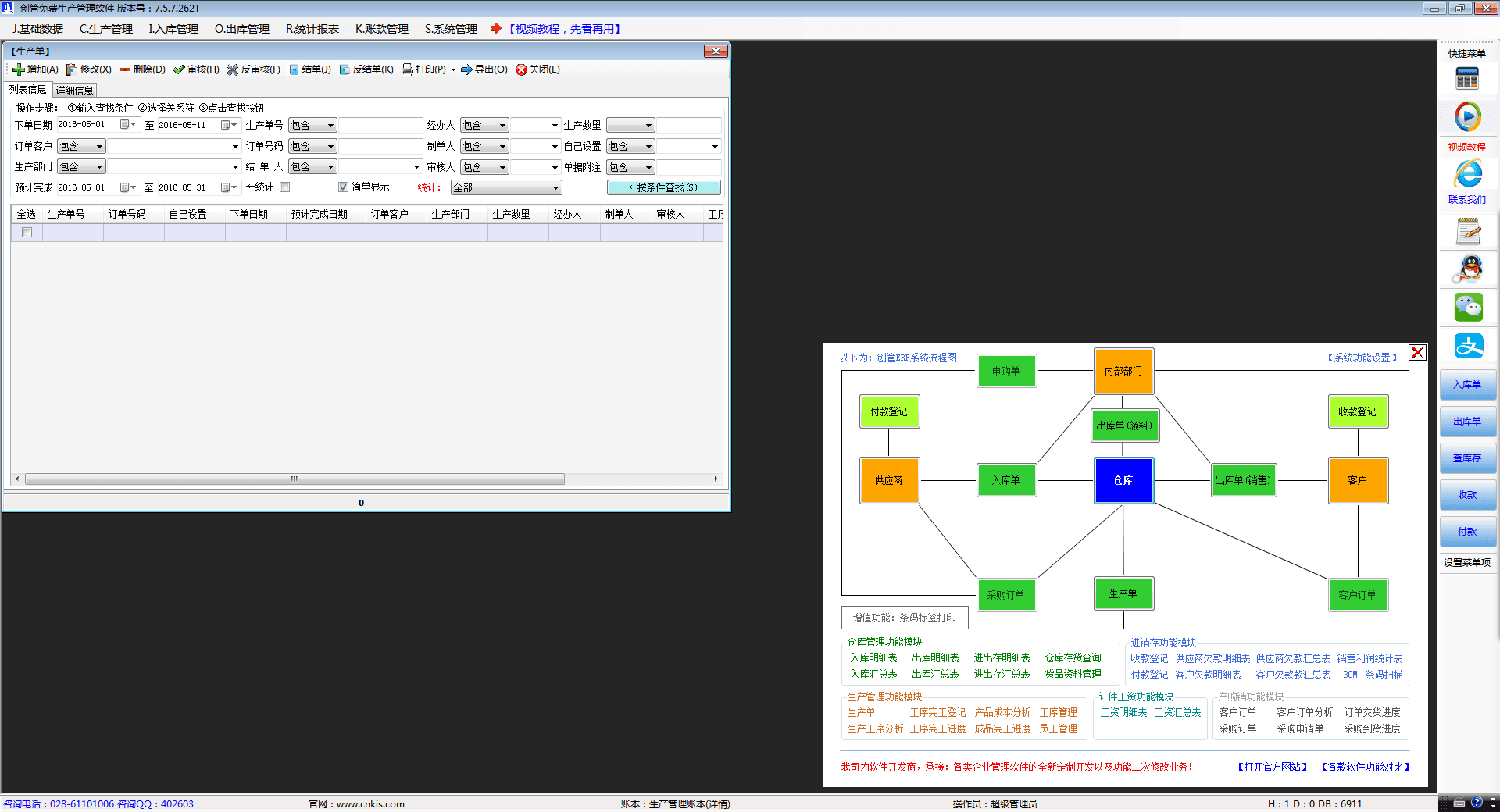Click the Export (导出) arrow icon
The width and height of the screenshot is (1500, 812).
(466, 69)
